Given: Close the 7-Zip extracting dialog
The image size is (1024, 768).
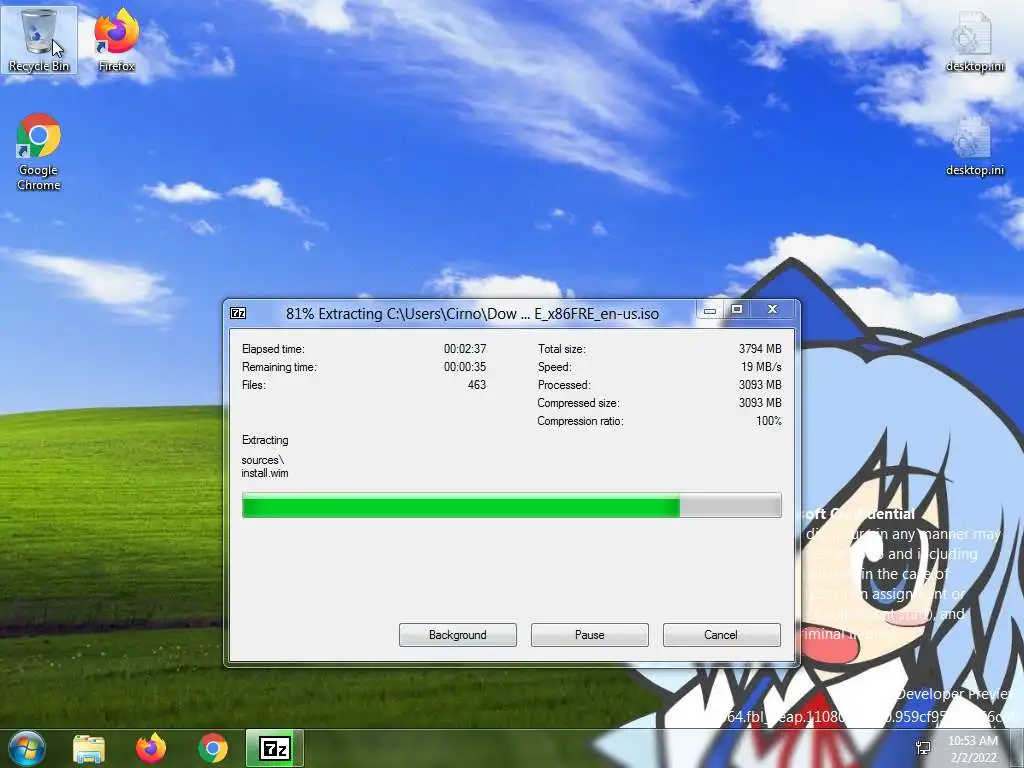Looking at the screenshot, I should click(x=773, y=310).
